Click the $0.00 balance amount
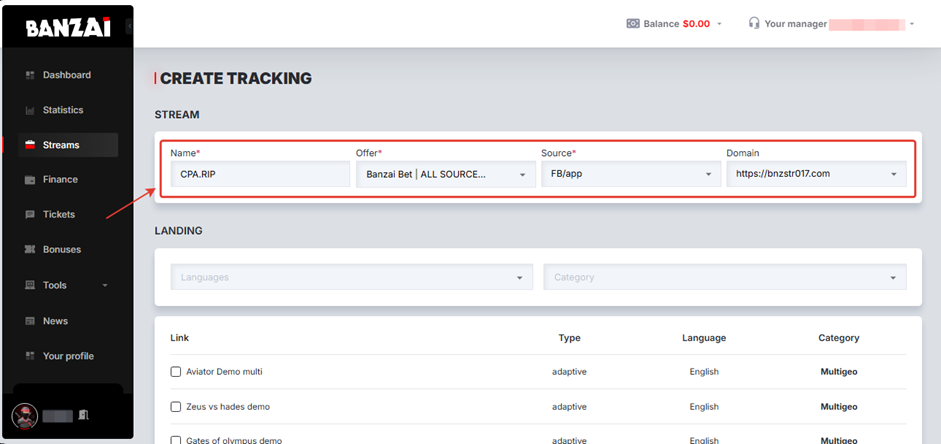The width and height of the screenshot is (941, 444). point(696,24)
